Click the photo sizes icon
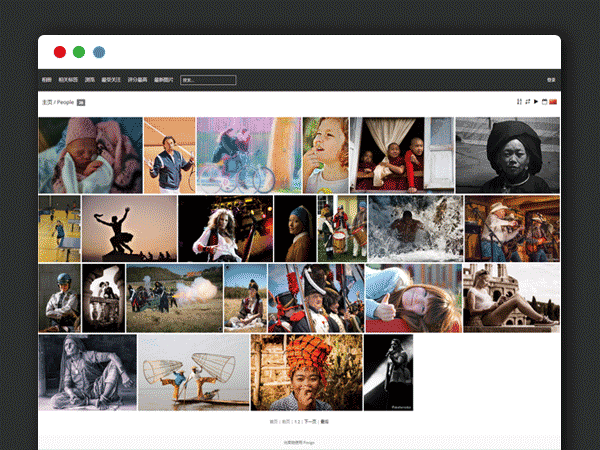Screen dimensions: 600x450 [527, 102]
